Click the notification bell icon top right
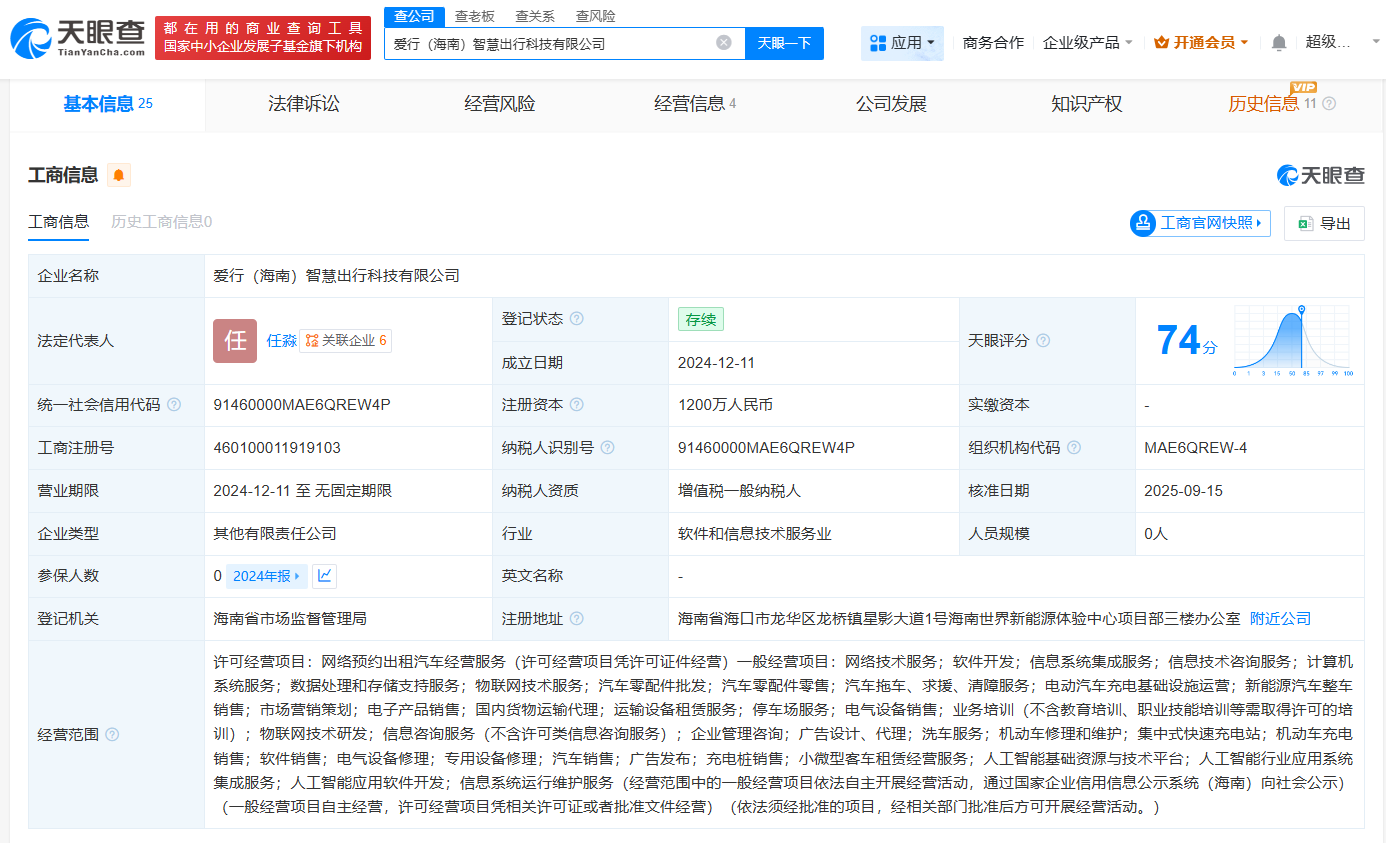1386x843 pixels. click(x=1279, y=42)
